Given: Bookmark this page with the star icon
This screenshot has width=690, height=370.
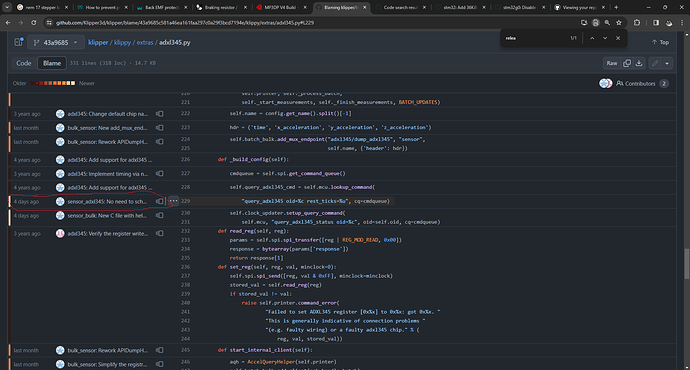Looking at the screenshot, I should pos(619,22).
